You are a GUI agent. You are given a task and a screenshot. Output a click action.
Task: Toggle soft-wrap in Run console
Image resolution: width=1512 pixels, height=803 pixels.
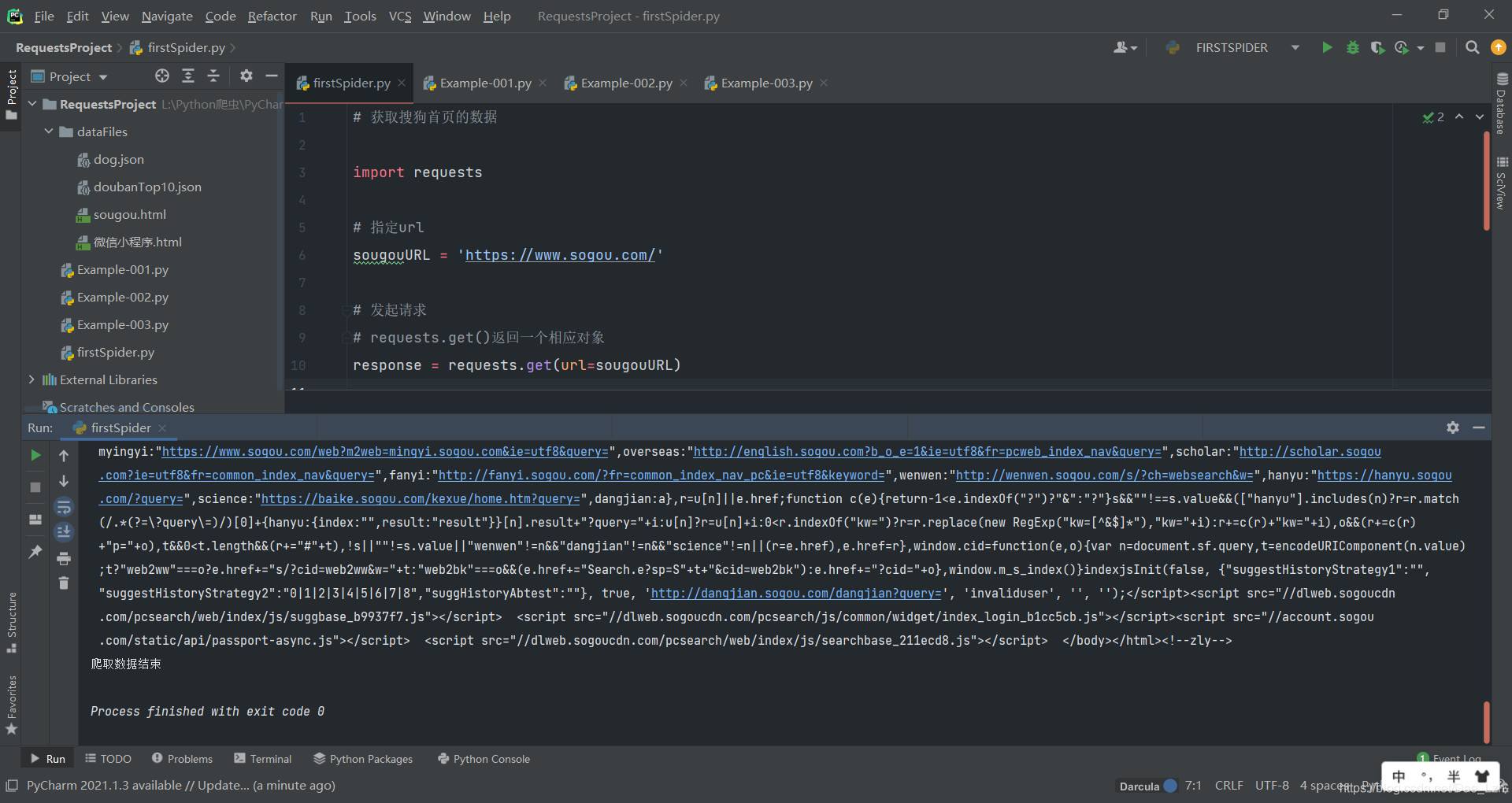click(x=64, y=507)
